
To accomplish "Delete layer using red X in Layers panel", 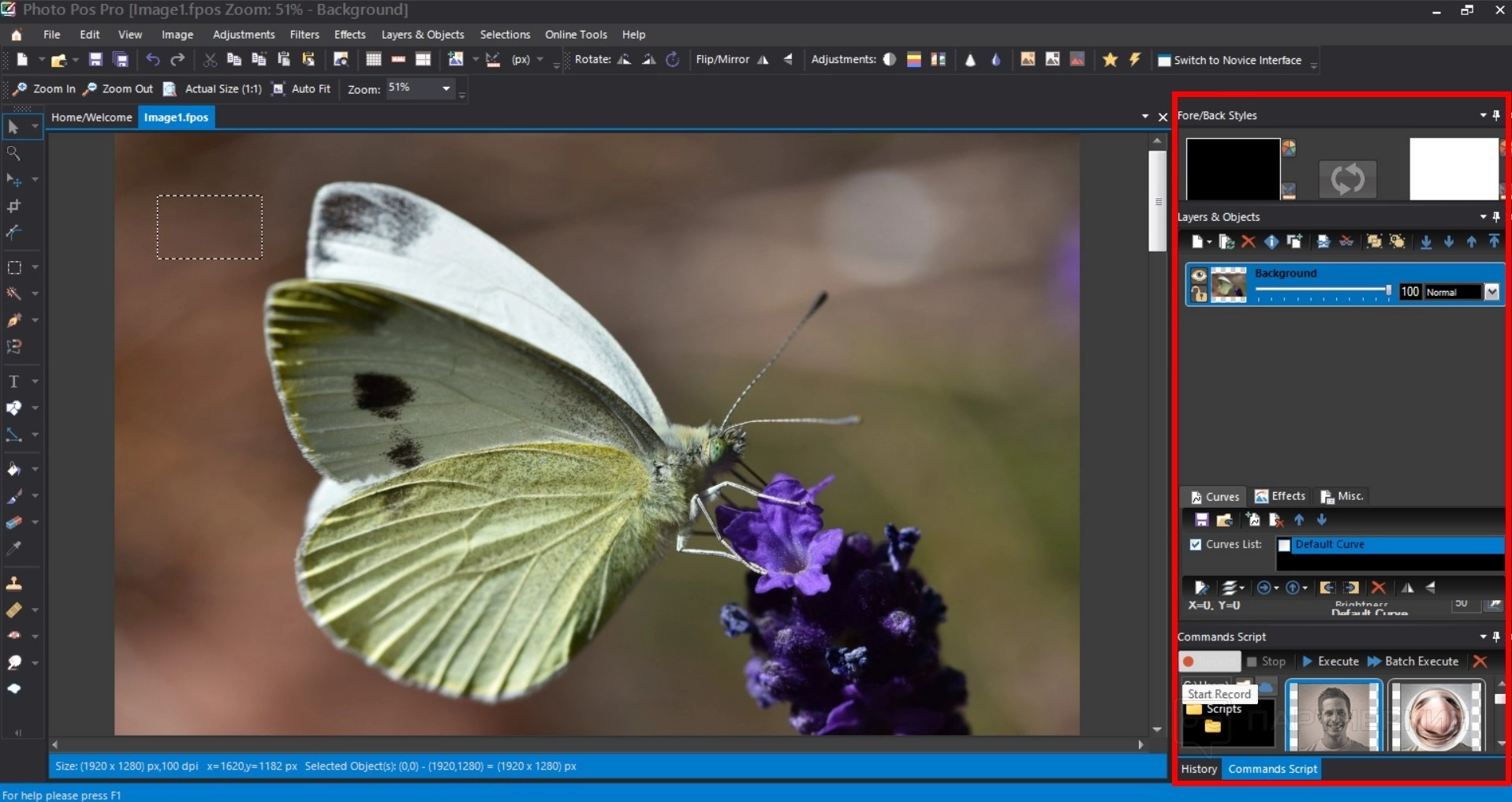I will 1248,242.
